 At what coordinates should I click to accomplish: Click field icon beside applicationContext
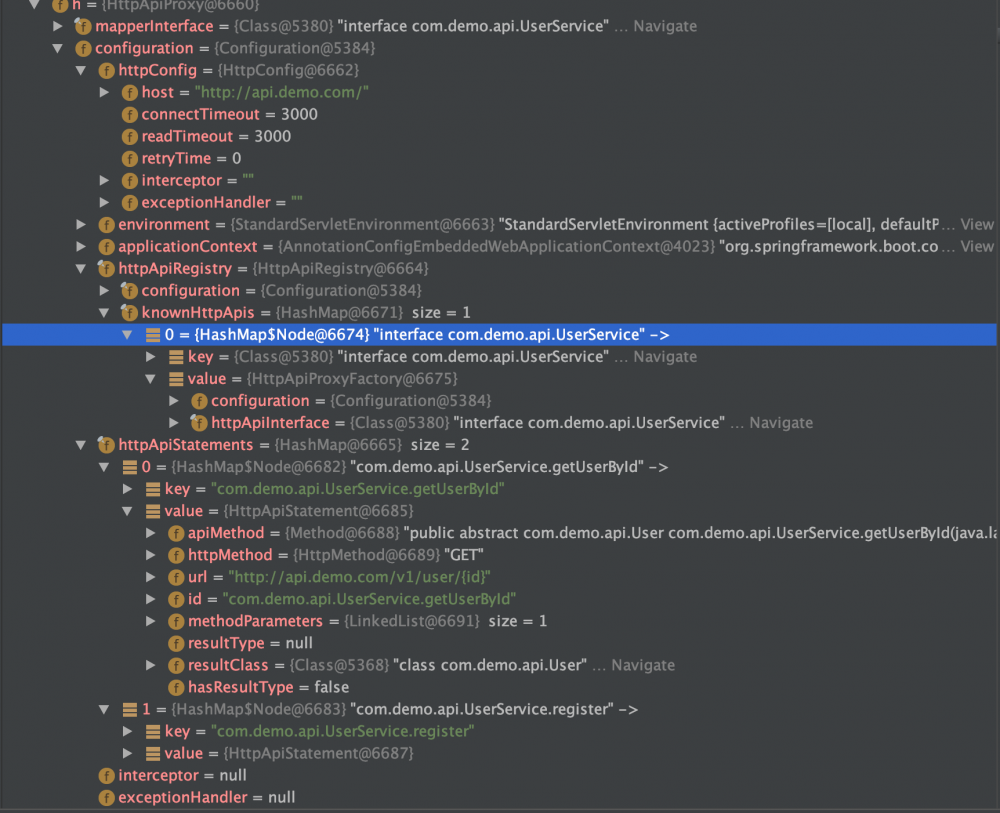[106, 247]
